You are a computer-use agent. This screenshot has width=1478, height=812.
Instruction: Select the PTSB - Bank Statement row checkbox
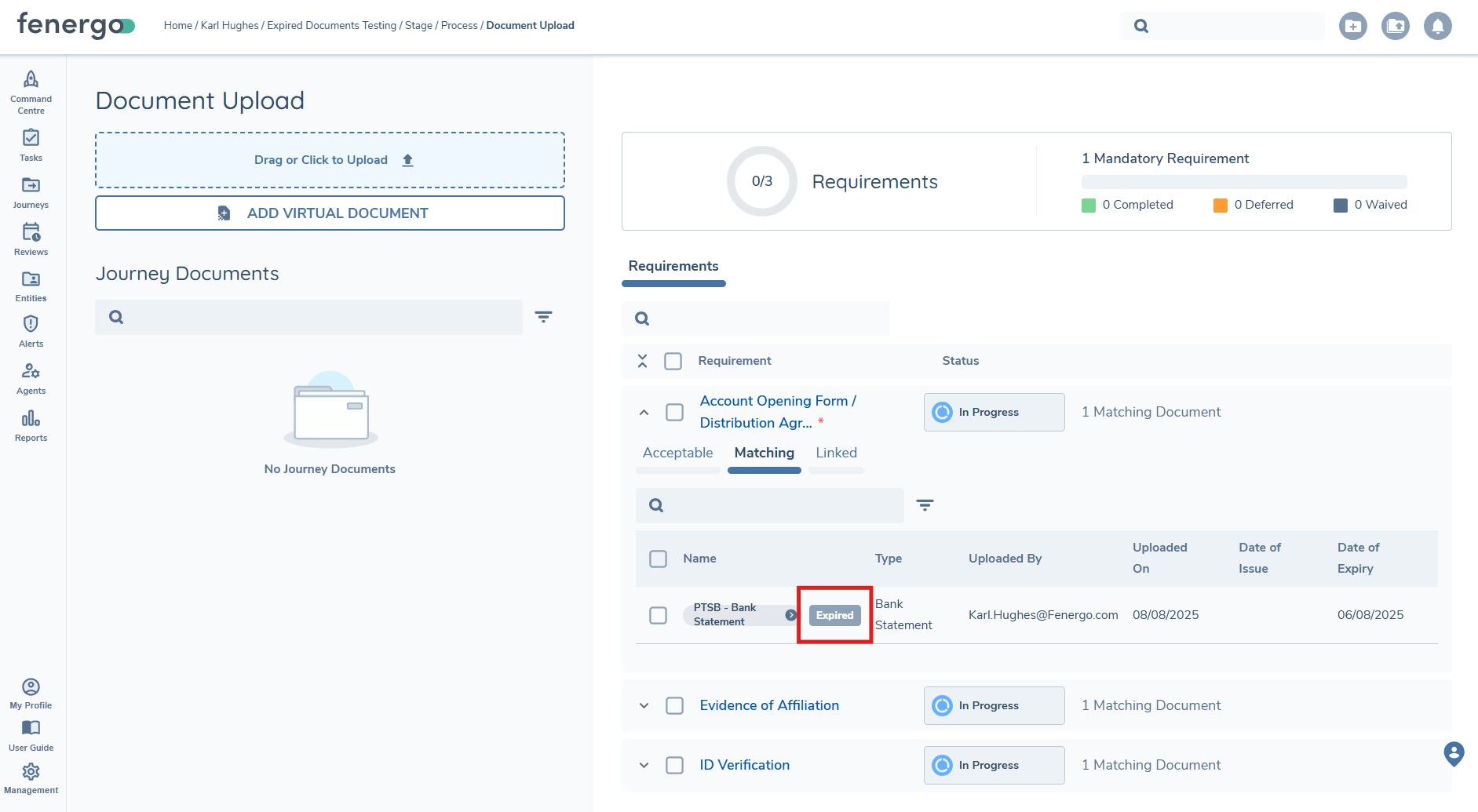pos(658,615)
